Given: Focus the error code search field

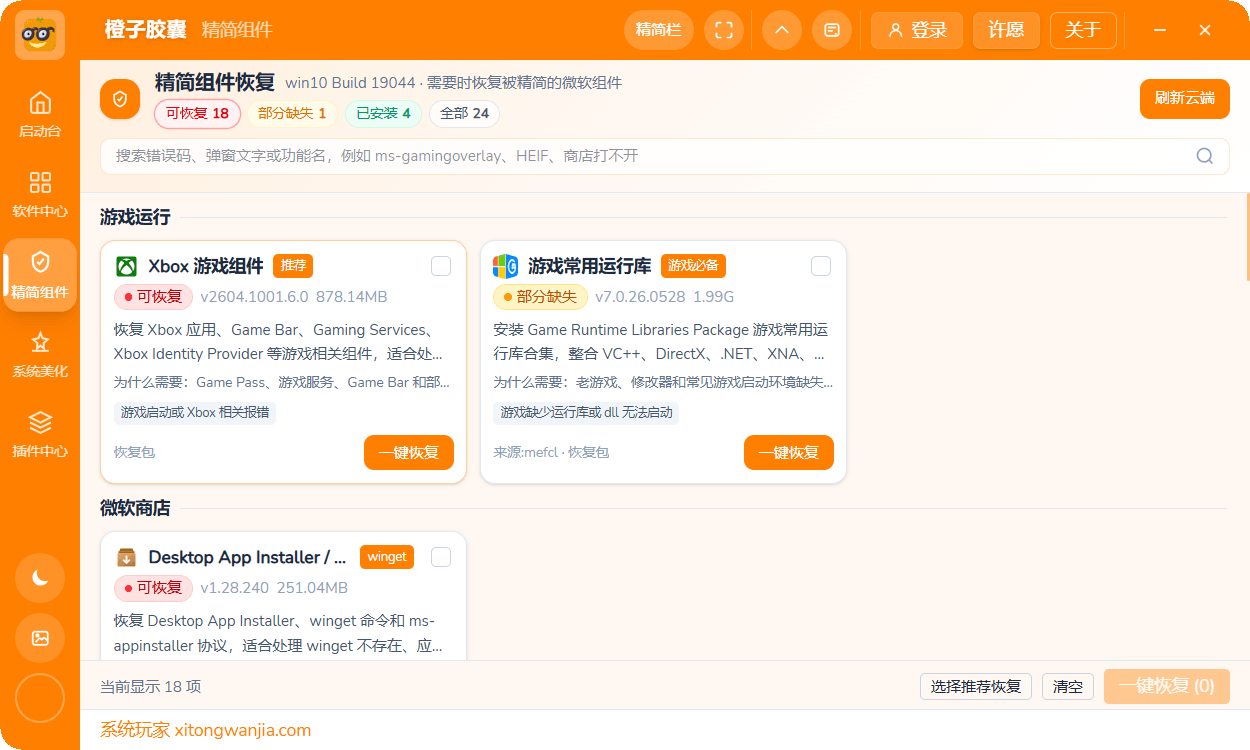Looking at the screenshot, I should (665, 156).
